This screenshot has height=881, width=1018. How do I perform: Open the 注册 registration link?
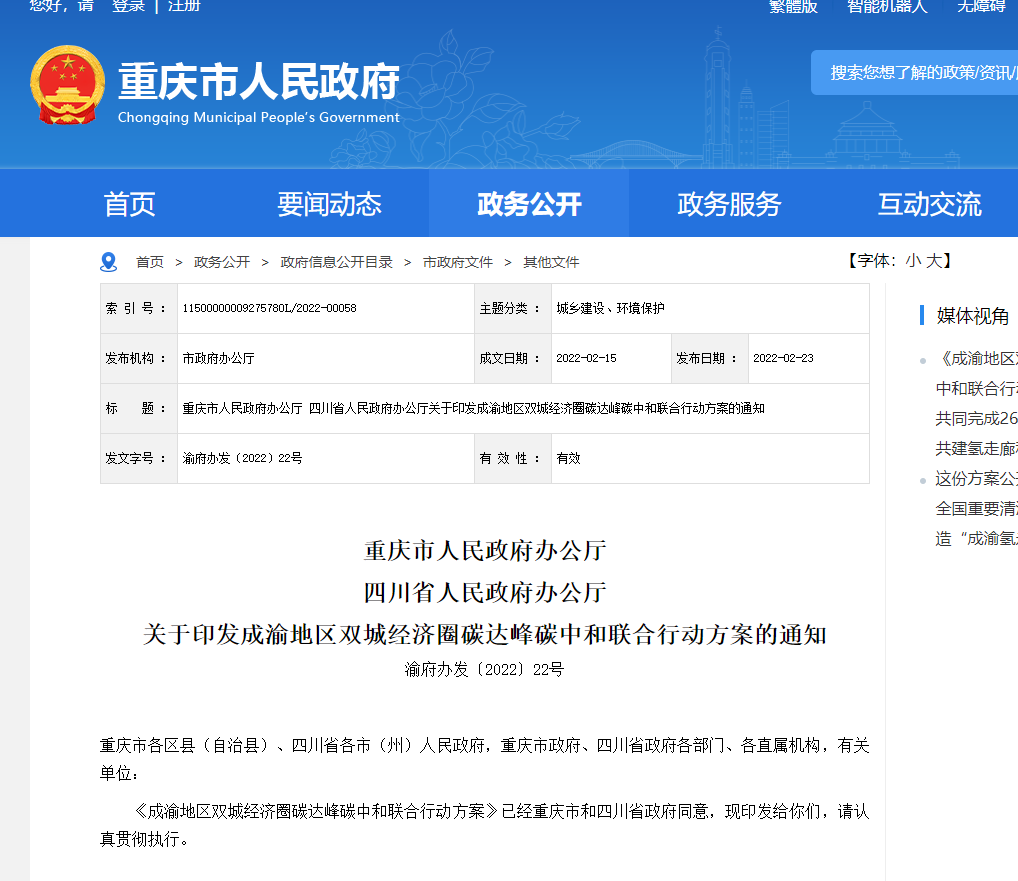184,6
